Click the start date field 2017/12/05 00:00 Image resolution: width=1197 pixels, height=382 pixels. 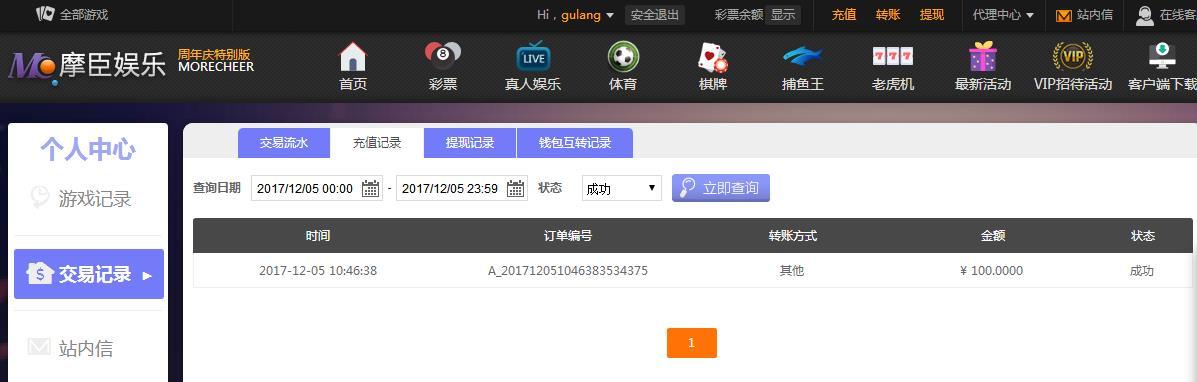click(x=317, y=188)
